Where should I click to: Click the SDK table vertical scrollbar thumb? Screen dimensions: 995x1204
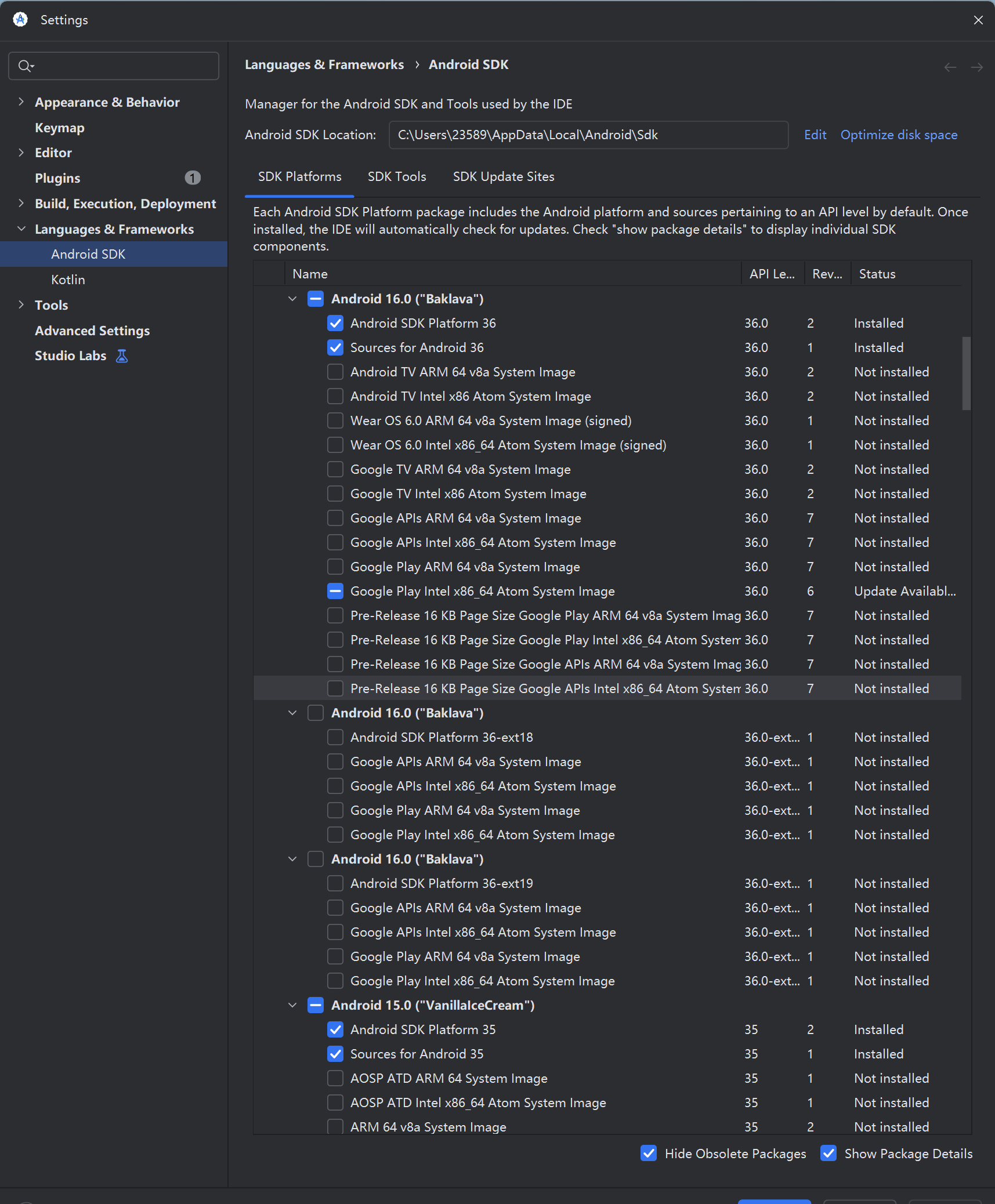(x=966, y=373)
